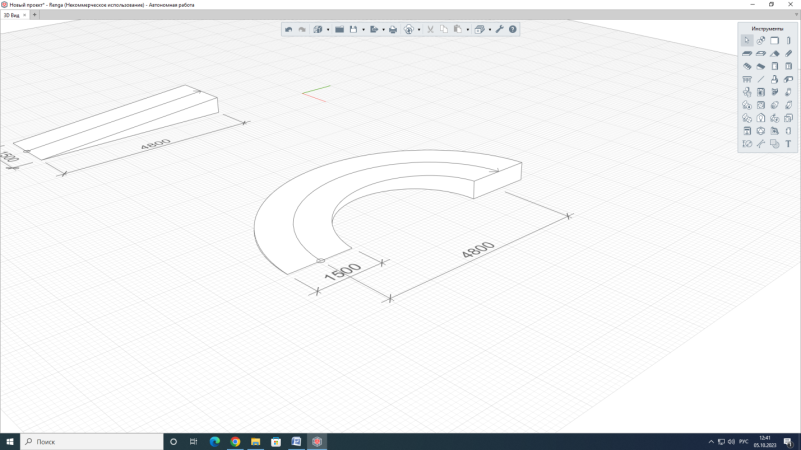The height and width of the screenshot is (450, 801).
Task: Select the Railing tool
Action: click(x=747, y=79)
